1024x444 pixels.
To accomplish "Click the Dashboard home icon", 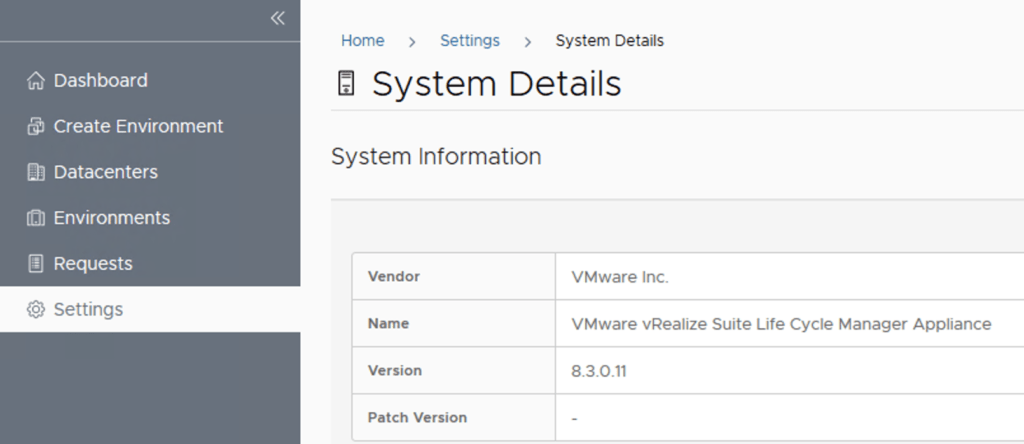I will [x=36, y=81].
